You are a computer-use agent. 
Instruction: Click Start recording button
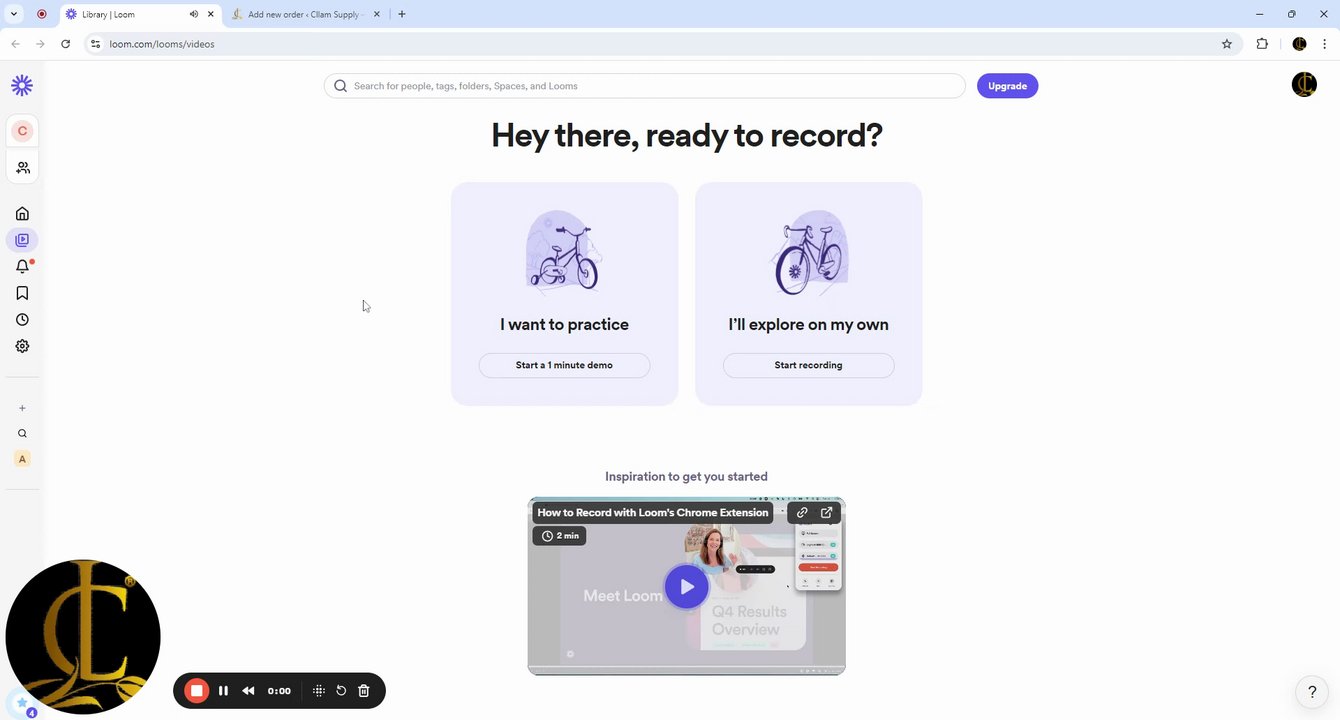808,365
